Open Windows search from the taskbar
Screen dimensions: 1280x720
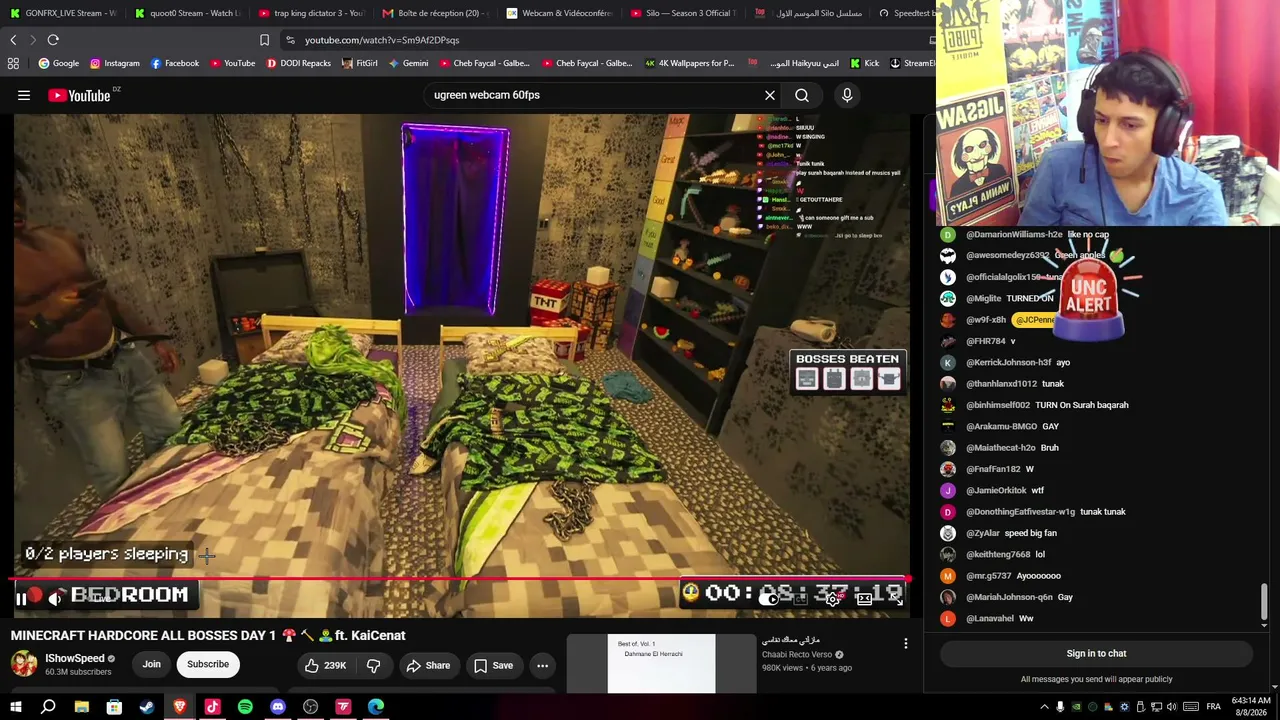[48, 707]
